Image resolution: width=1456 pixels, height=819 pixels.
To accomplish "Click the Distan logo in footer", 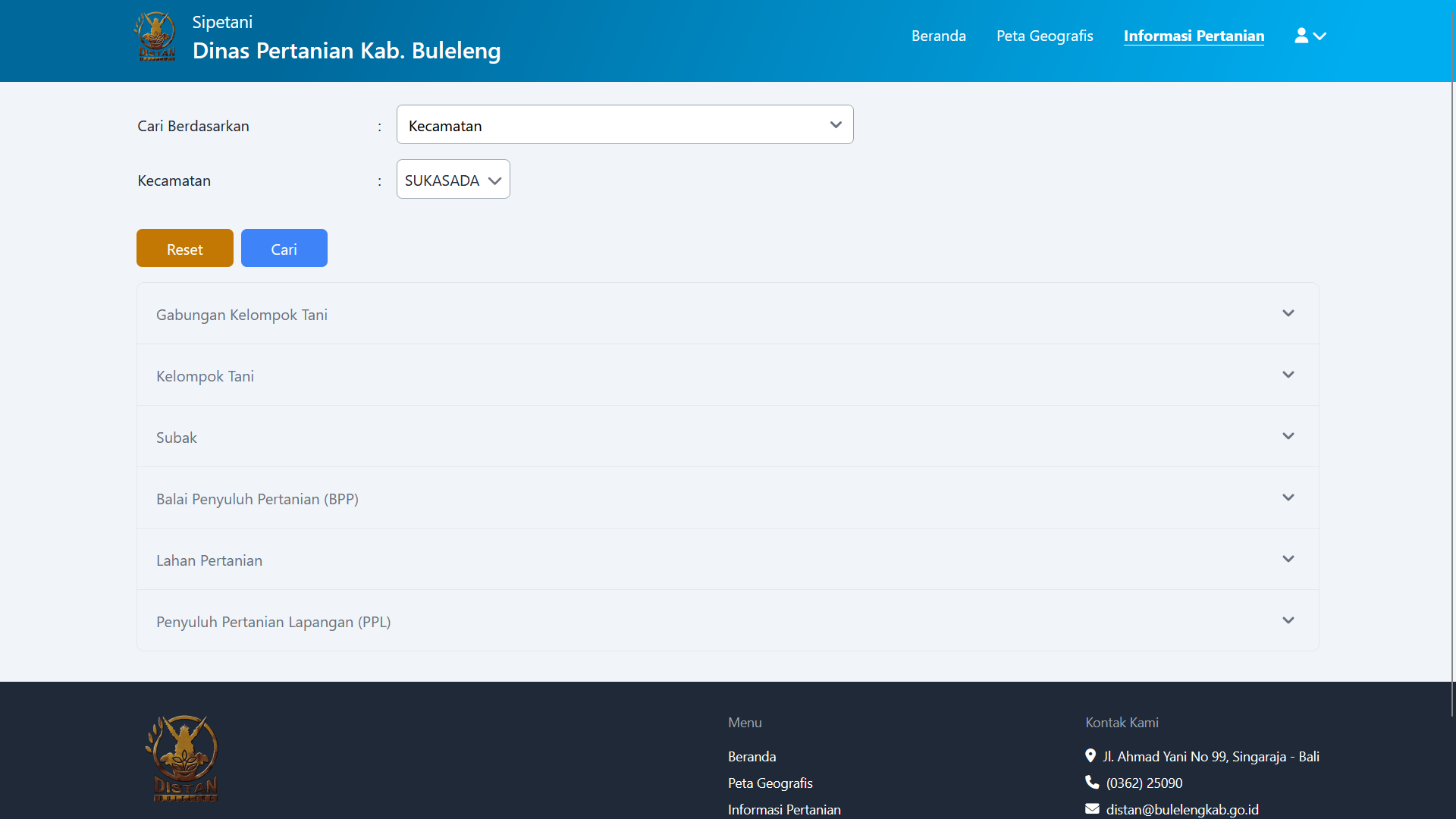I will 182,758.
